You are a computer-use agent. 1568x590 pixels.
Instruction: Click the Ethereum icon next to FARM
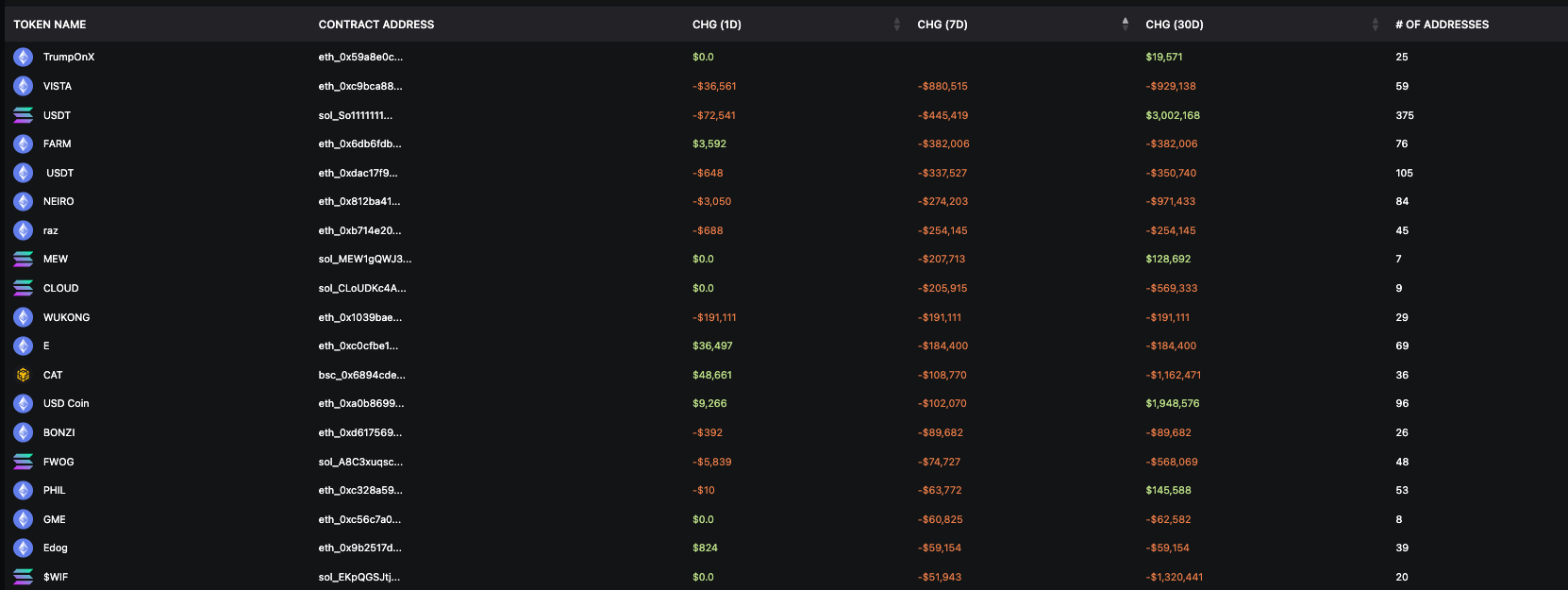tap(24, 143)
